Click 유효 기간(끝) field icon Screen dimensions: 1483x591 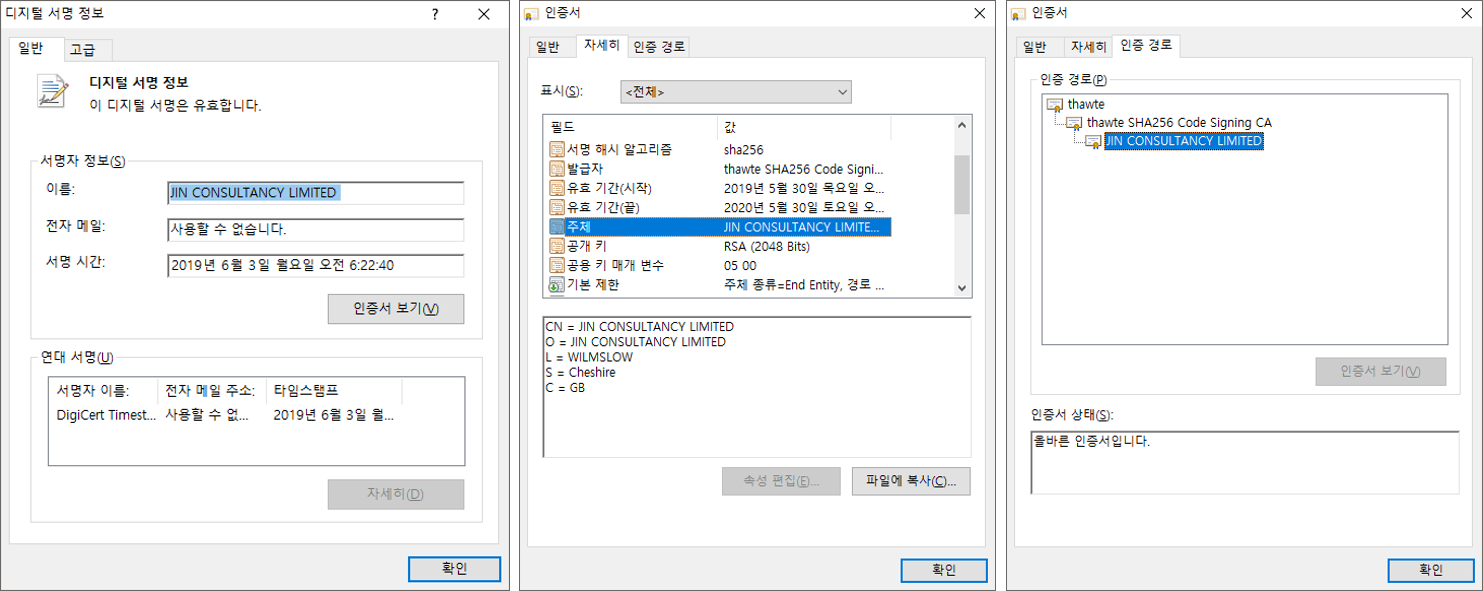tap(556, 207)
